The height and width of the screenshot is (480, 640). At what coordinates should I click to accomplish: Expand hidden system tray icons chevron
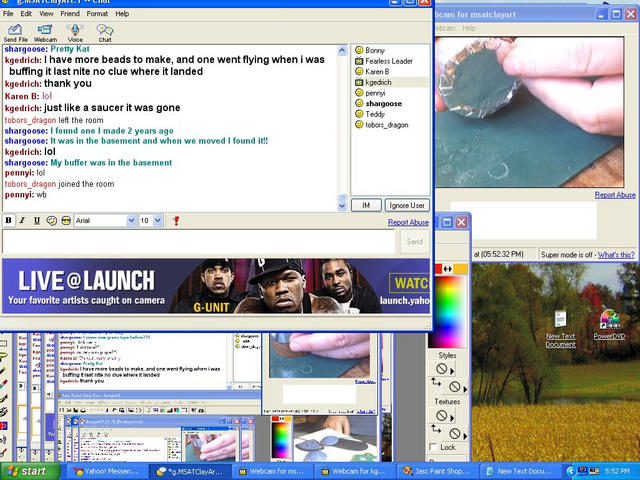[x=571, y=471]
